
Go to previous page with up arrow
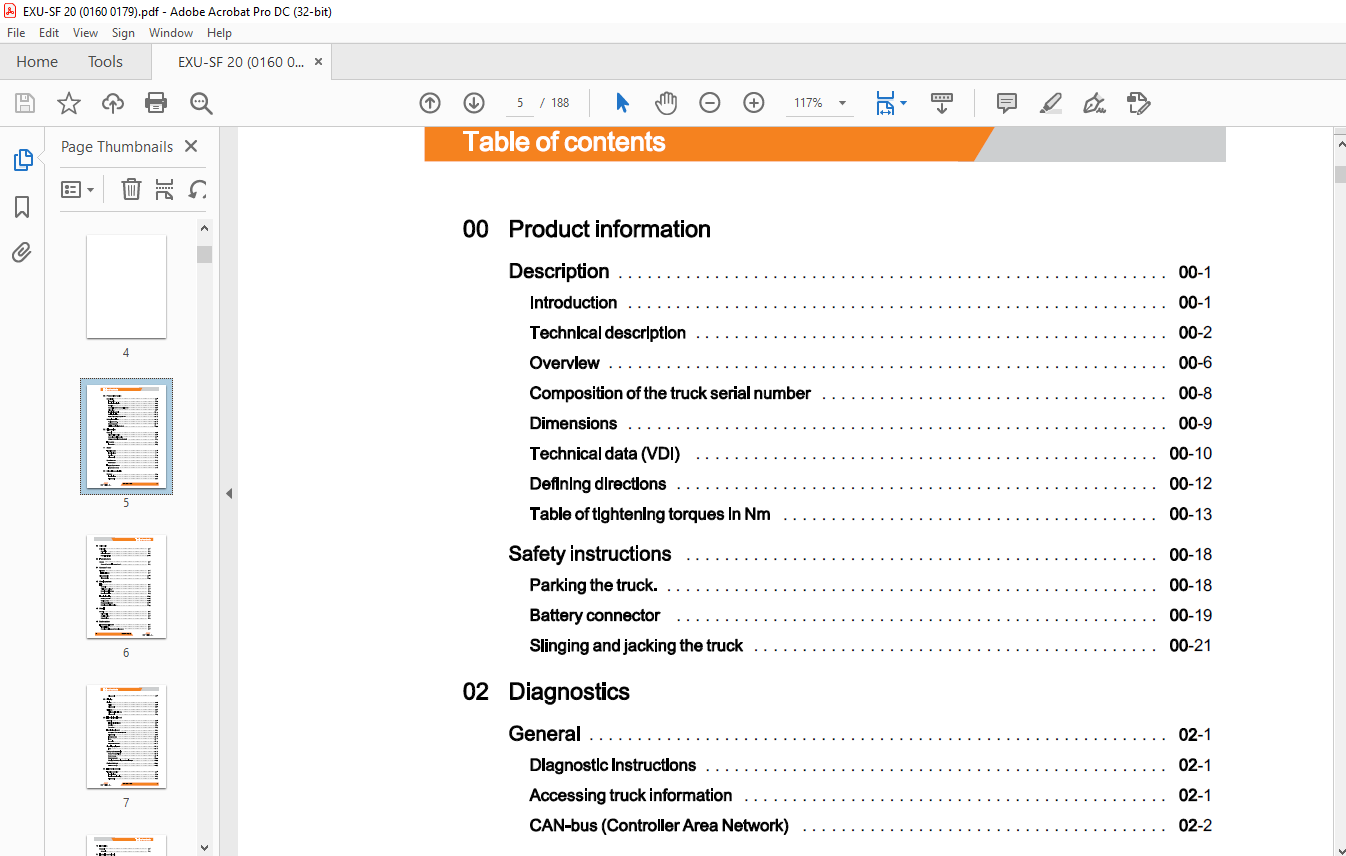(430, 103)
